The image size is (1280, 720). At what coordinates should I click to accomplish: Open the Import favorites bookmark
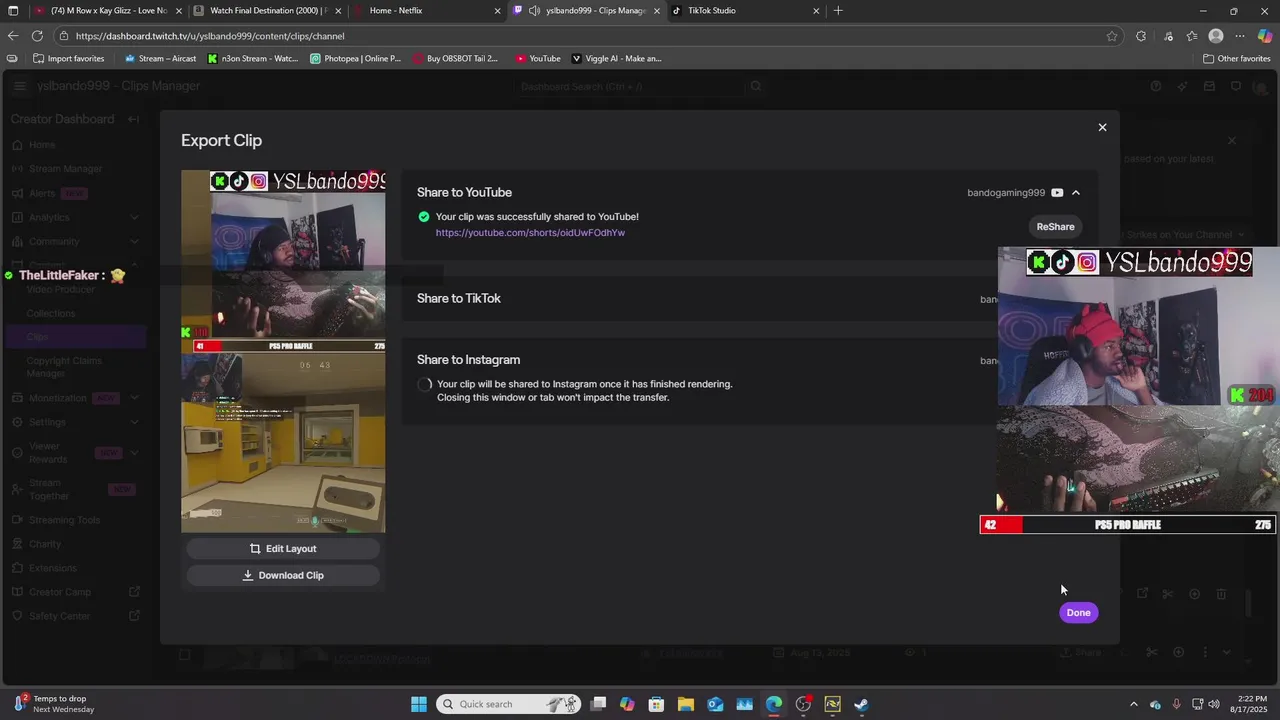68,59
